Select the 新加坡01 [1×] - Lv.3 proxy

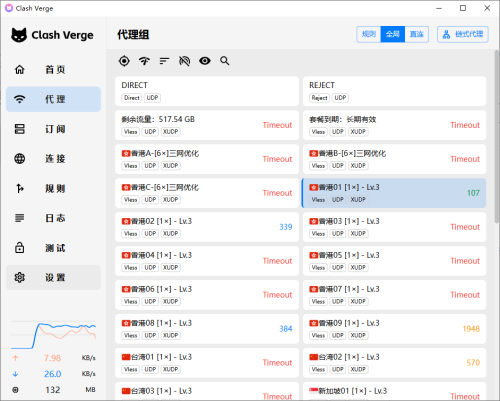click(394, 392)
